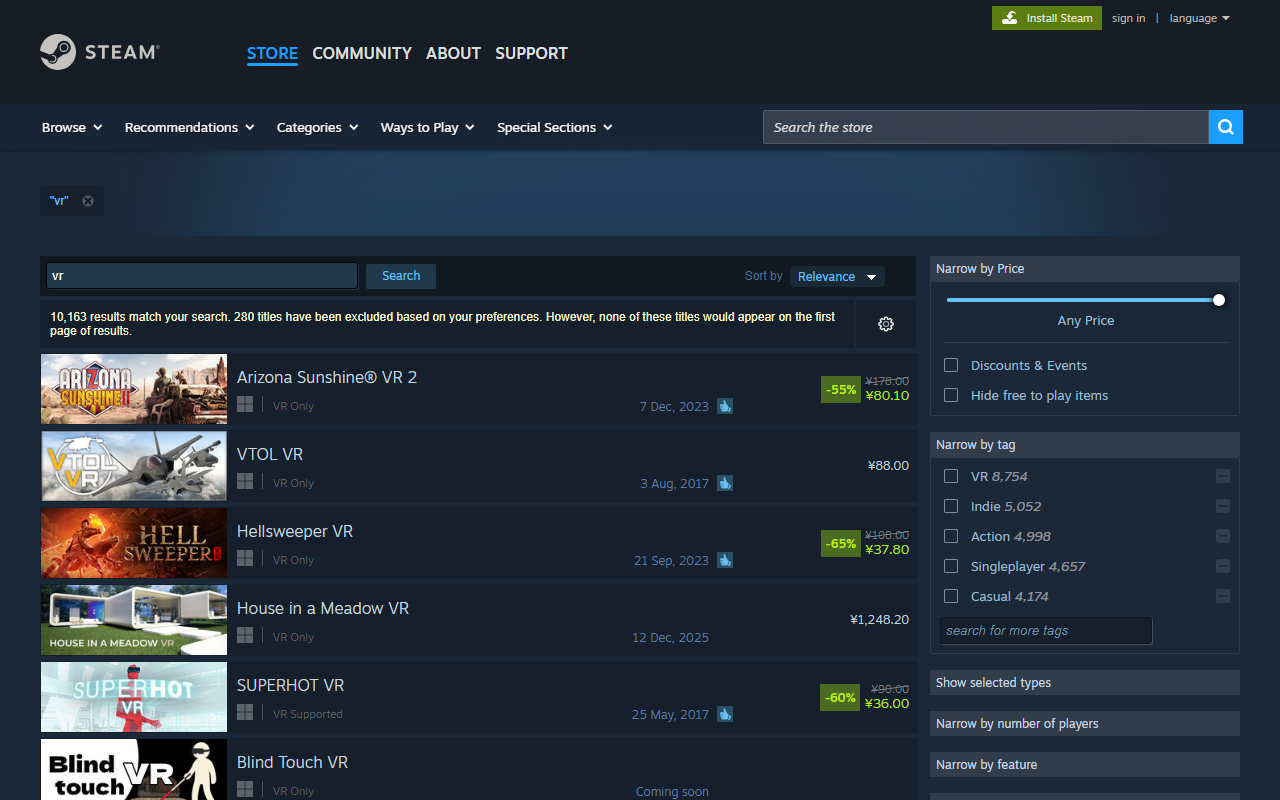Check the Action tag filter
Screen dimensions: 1280x800
pos(951,536)
